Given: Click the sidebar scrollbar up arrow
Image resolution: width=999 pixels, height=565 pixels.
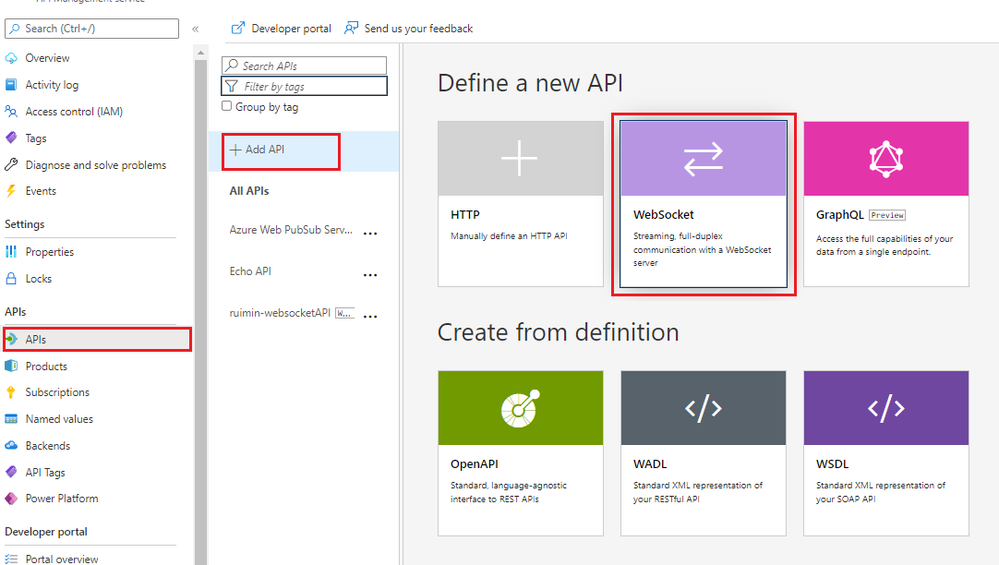Looking at the screenshot, I should pos(201,53).
